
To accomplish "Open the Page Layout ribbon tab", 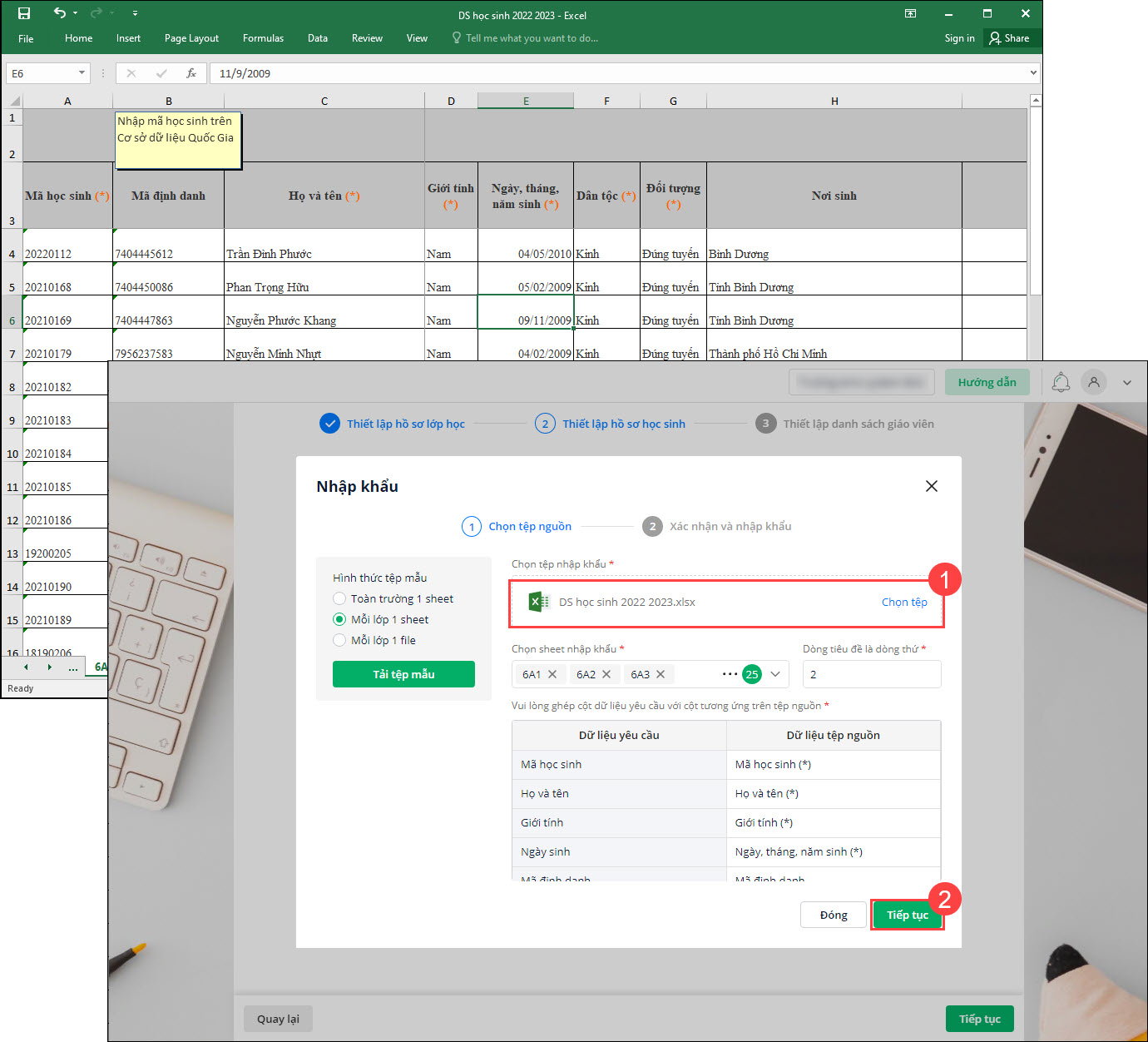I will [191, 38].
